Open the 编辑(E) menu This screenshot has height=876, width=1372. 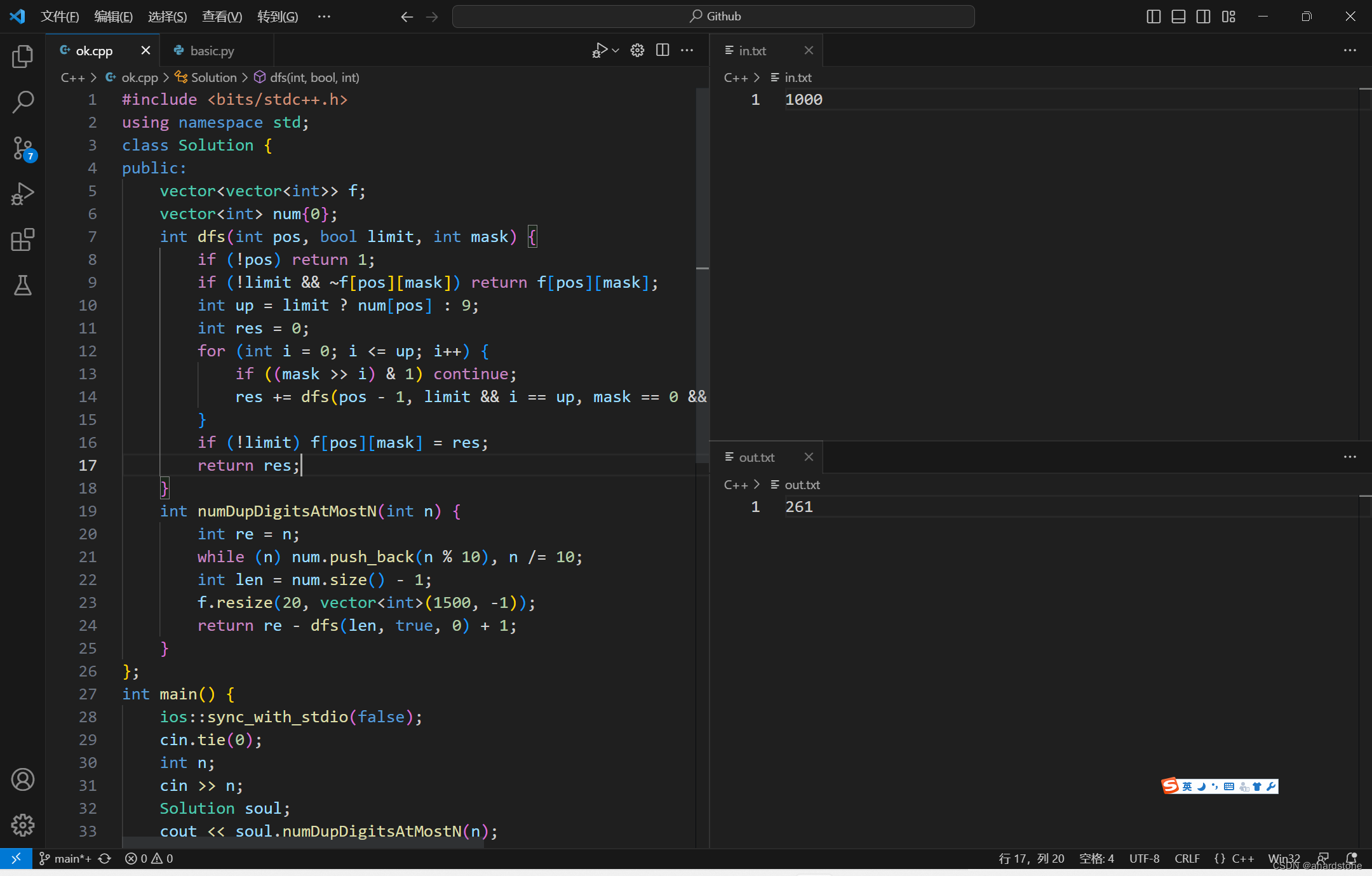point(113,17)
